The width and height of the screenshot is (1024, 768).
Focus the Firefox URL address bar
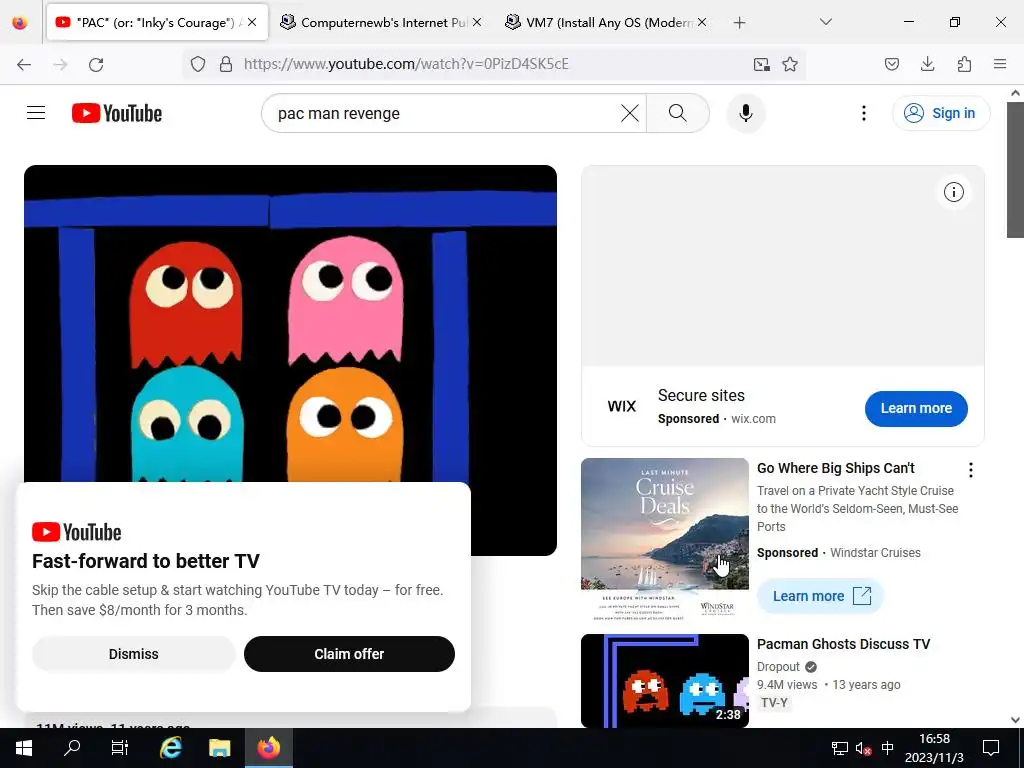493,64
